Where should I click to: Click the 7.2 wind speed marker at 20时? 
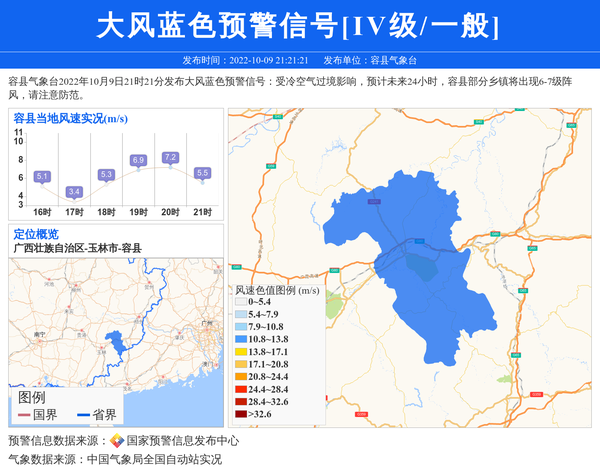[x=170, y=158]
